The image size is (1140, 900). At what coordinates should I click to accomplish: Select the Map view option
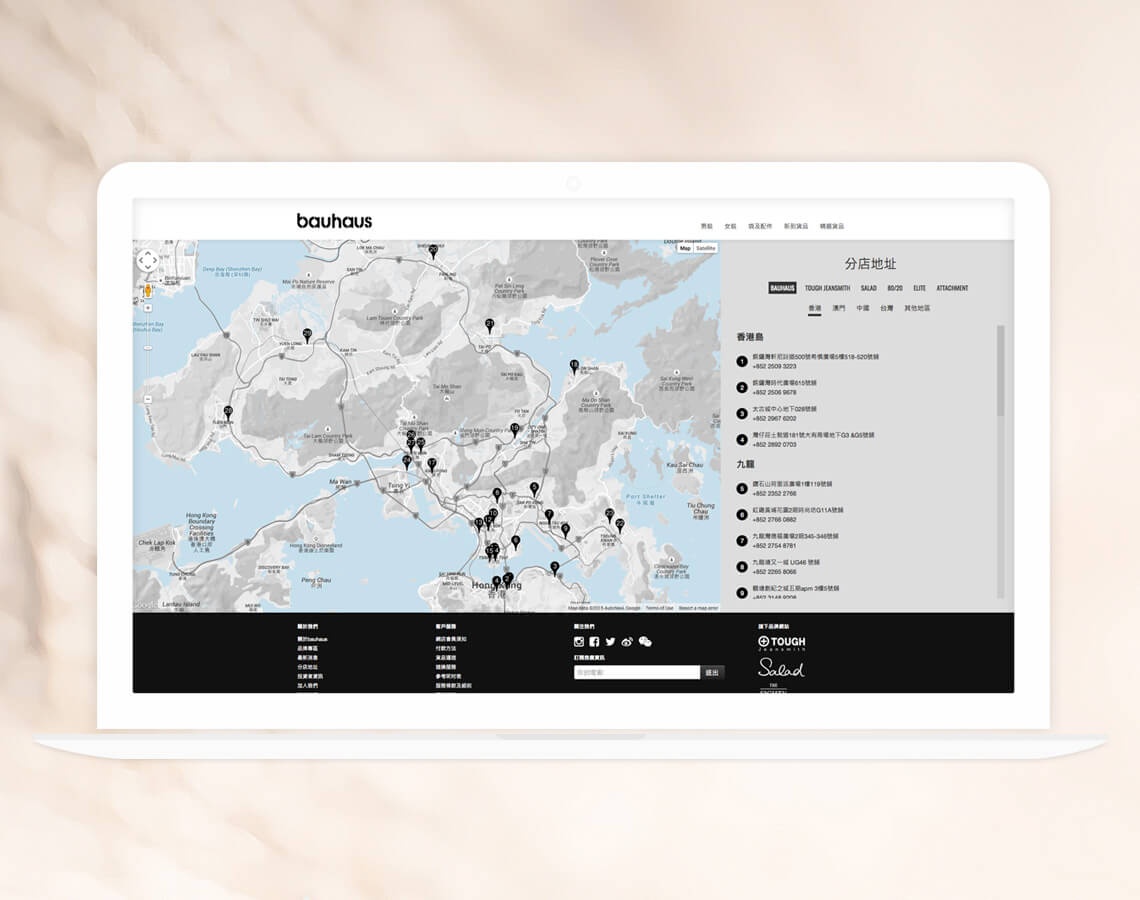point(684,249)
